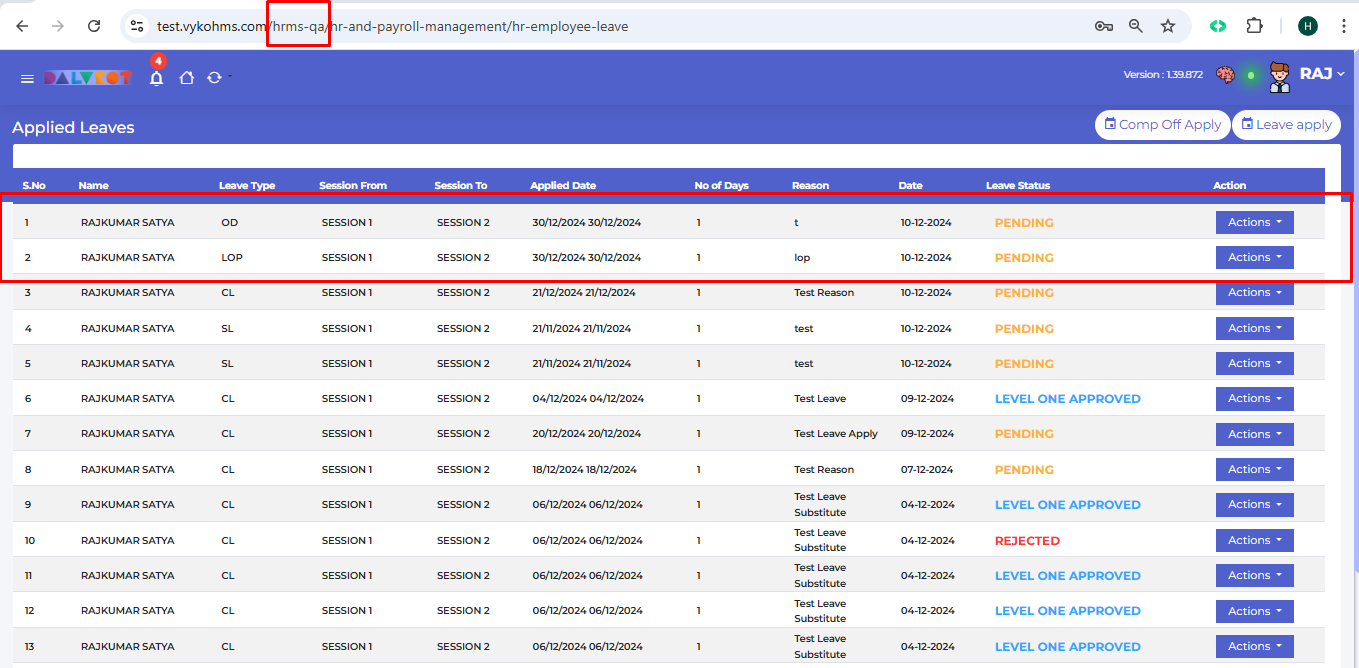Open the browser extensions puzzle icon
The width and height of the screenshot is (1359, 668).
tap(1254, 26)
